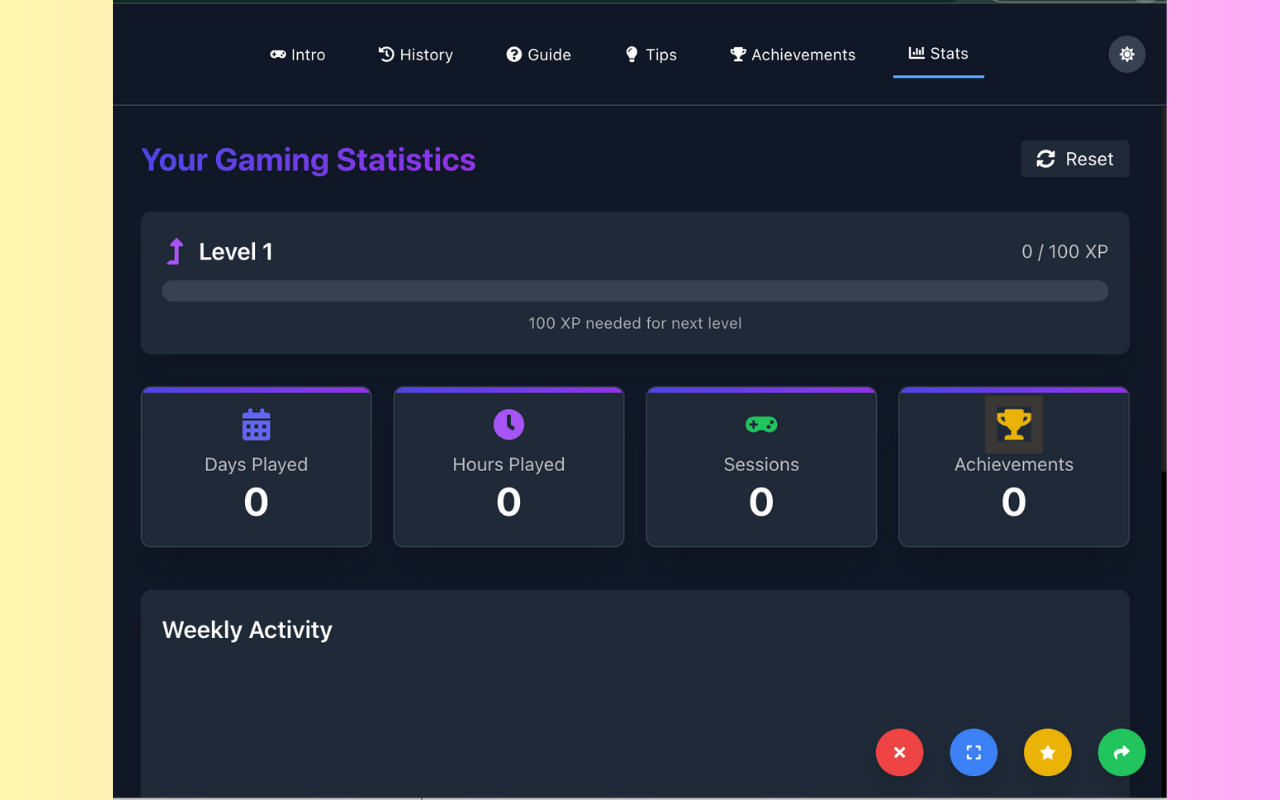Image resolution: width=1280 pixels, height=800 pixels.
Task: Click the purple clock icon above Hours Played
Action: [508, 424]
